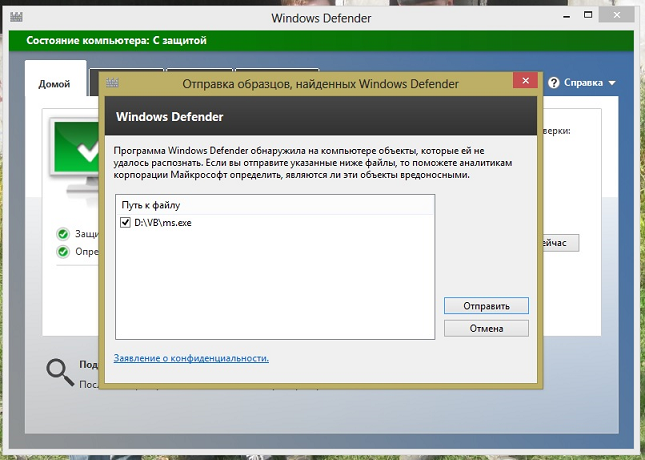Image resolution: width=645 pixels, height=460 pixels.
Task: Close the Windows Defender main window
Action: click(616, 15)
